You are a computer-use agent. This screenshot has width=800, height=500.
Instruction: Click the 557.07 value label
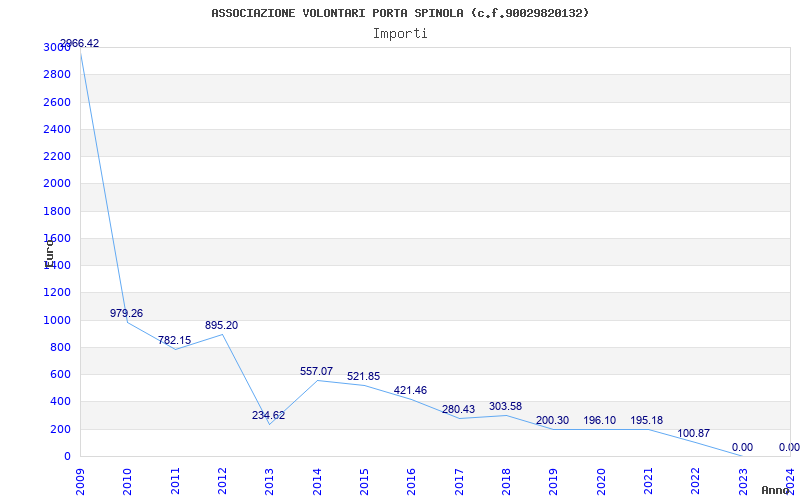[316, 371]
